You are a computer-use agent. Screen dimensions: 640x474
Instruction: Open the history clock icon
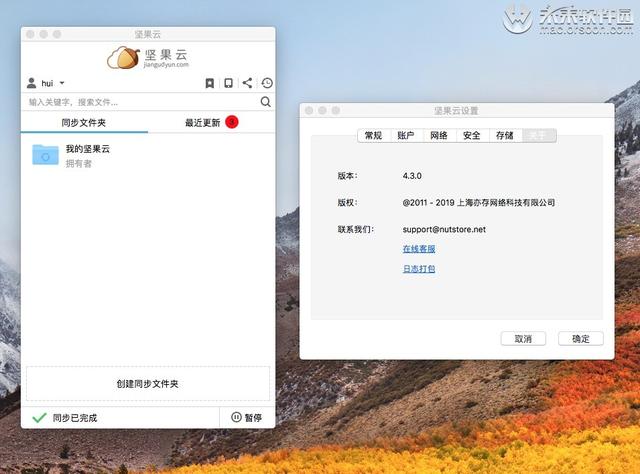[267, 83]
